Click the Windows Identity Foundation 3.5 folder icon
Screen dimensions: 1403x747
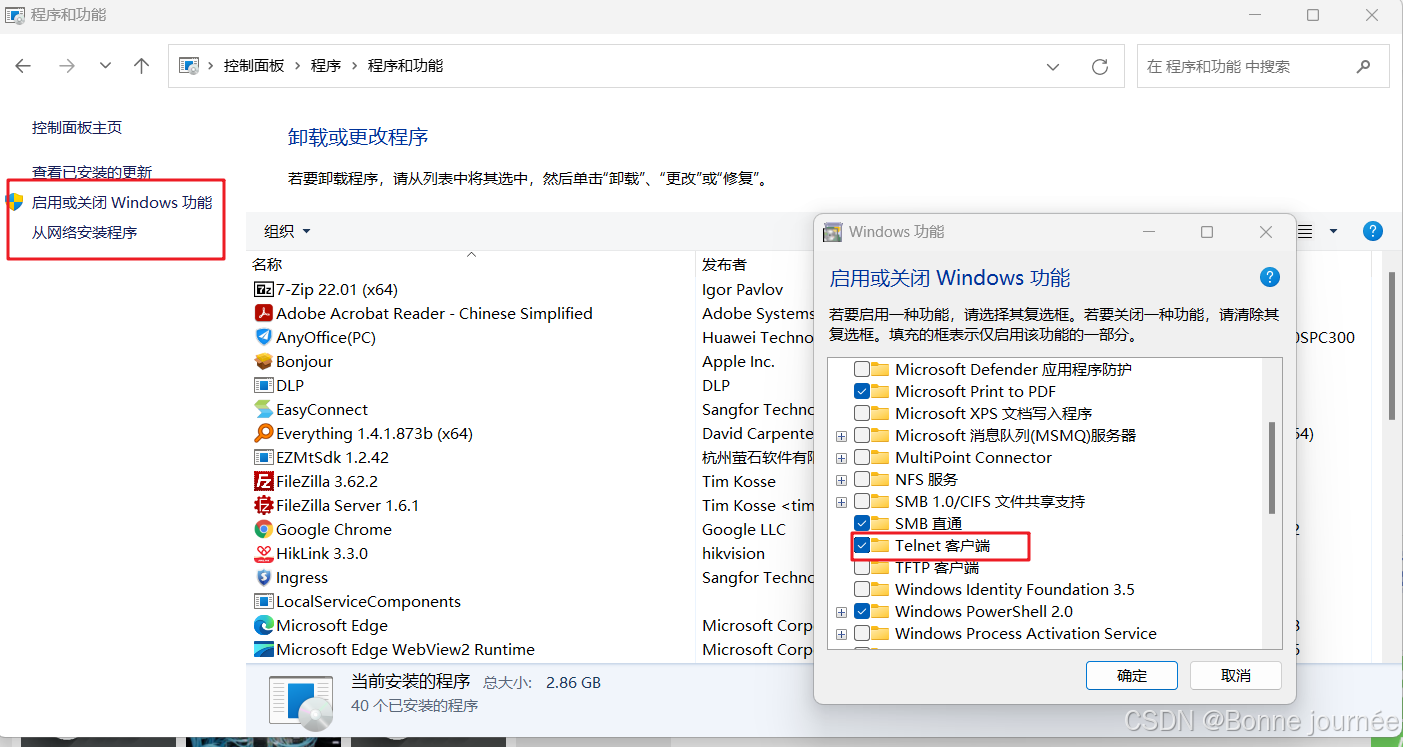[x=880, y=589]
